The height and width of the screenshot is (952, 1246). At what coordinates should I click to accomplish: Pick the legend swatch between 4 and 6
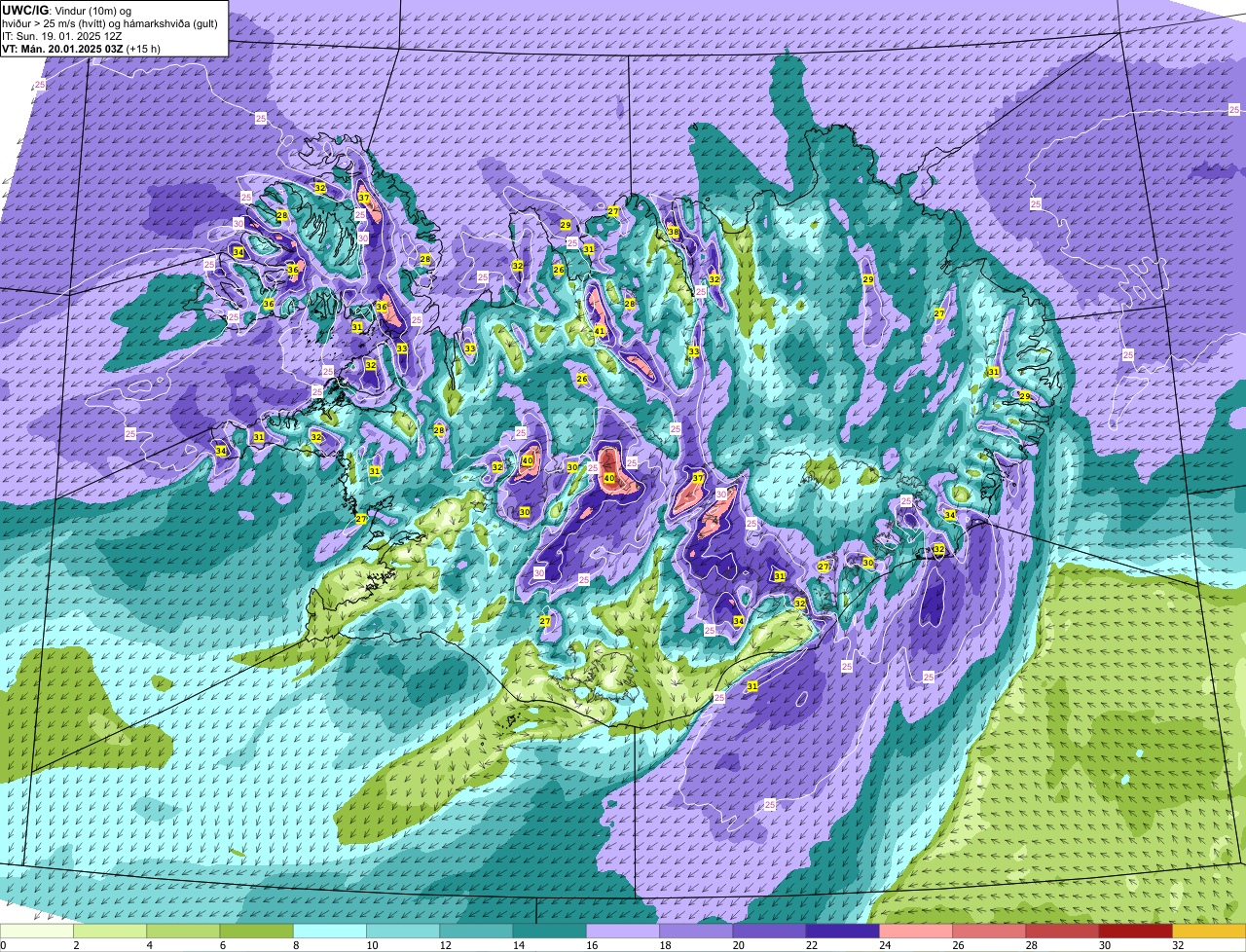coord(183,931)
